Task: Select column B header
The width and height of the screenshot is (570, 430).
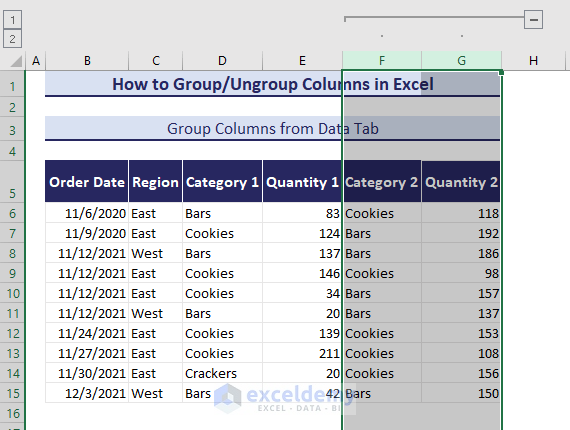Action: 87,60
